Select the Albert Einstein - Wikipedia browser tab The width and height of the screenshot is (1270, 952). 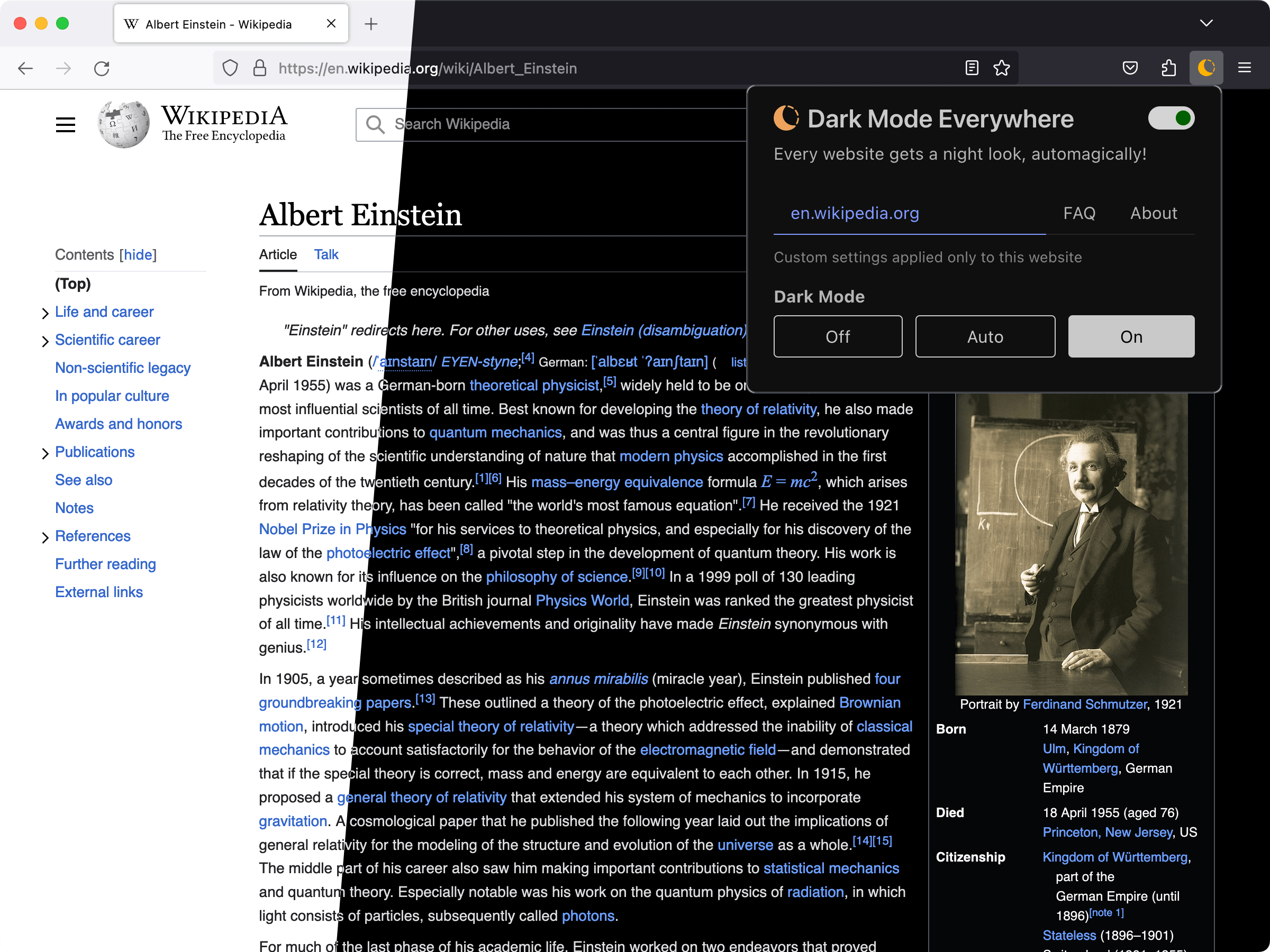tap(231, 23)
